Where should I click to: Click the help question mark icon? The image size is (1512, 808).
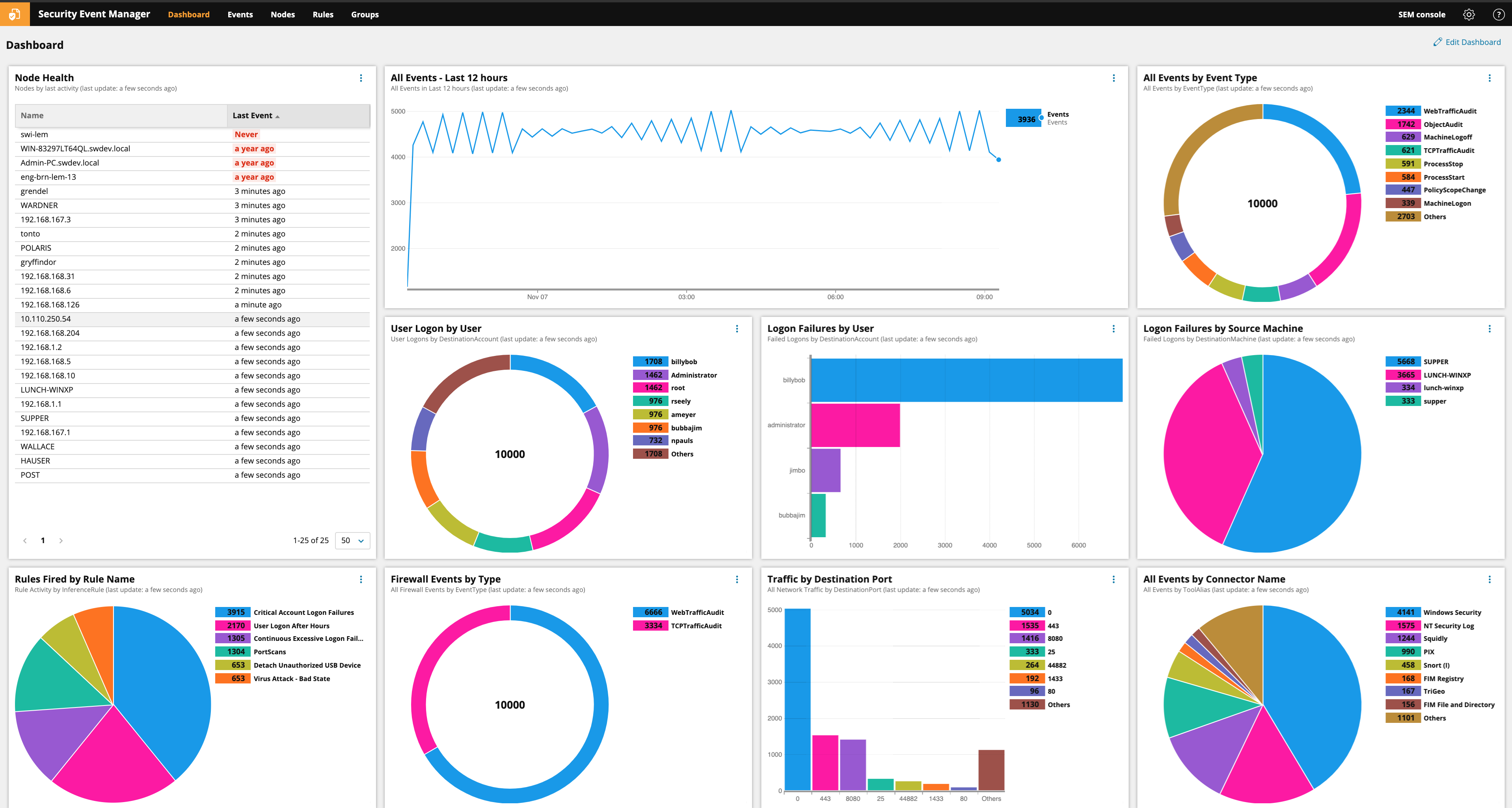tap(1499, 14)
